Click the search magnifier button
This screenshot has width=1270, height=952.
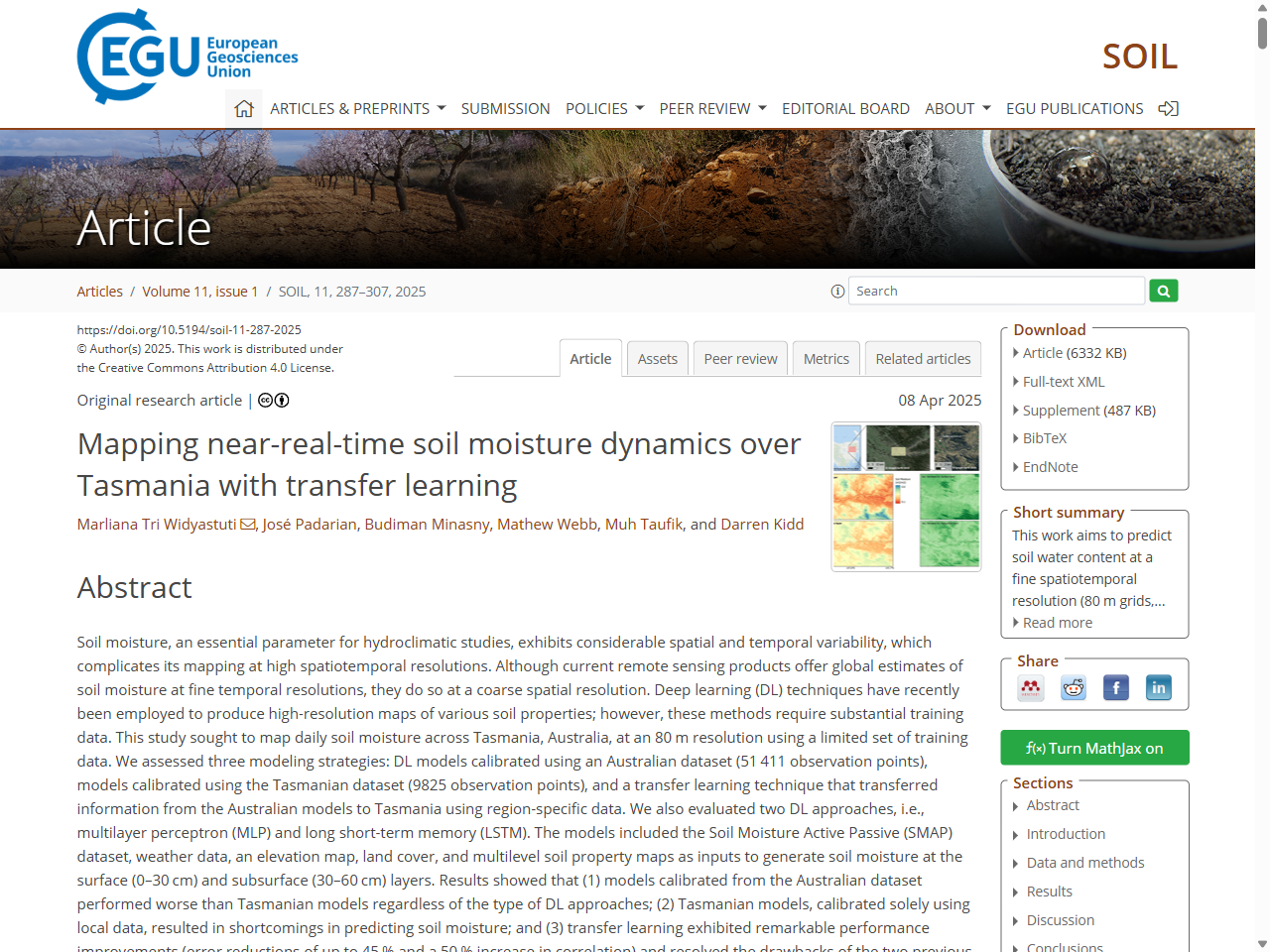(x=1163, y=291)
